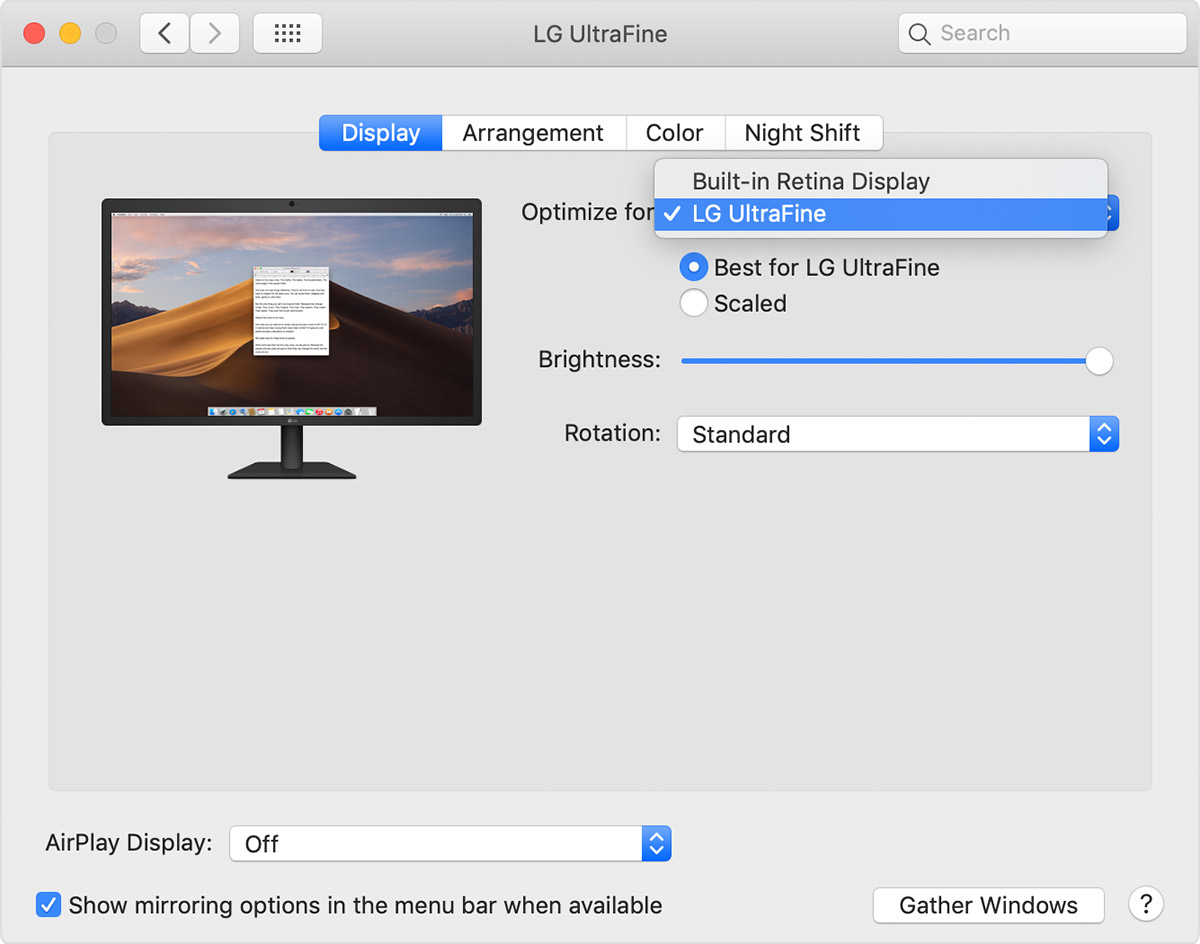
Task: Click the Gather Windows button
Action: (x=988, y=905)
